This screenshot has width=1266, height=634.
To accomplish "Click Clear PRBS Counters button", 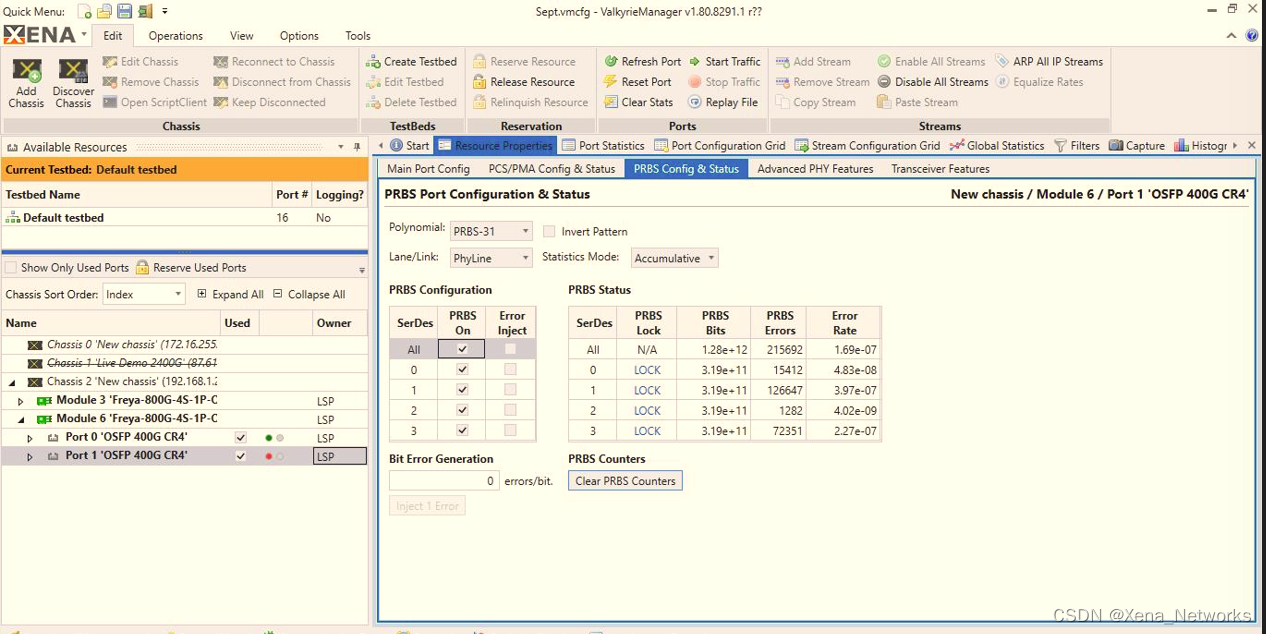I will coord(625,481).
